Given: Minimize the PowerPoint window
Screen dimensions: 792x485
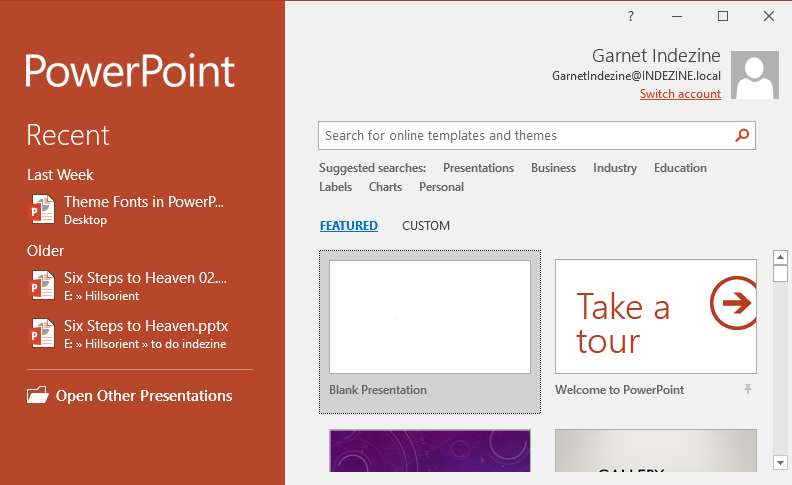Looking at the screenshot, I should coord(677,16).
